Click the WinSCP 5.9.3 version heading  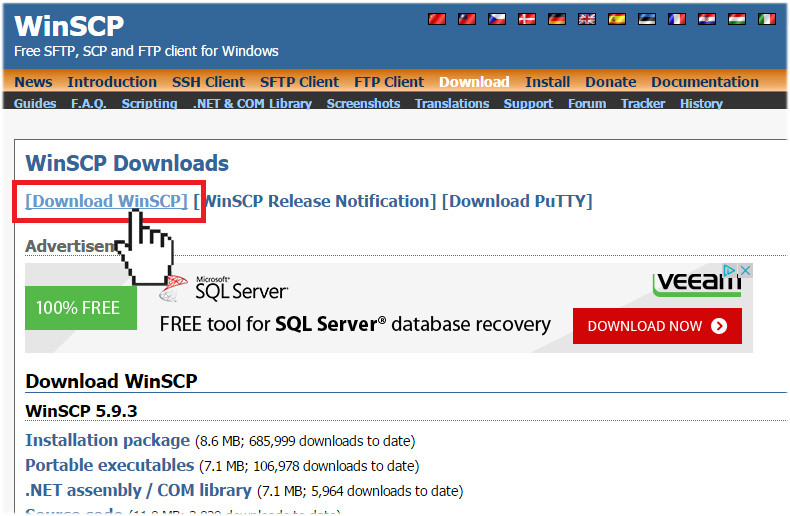pyautogui.click(x=81, y=411)
